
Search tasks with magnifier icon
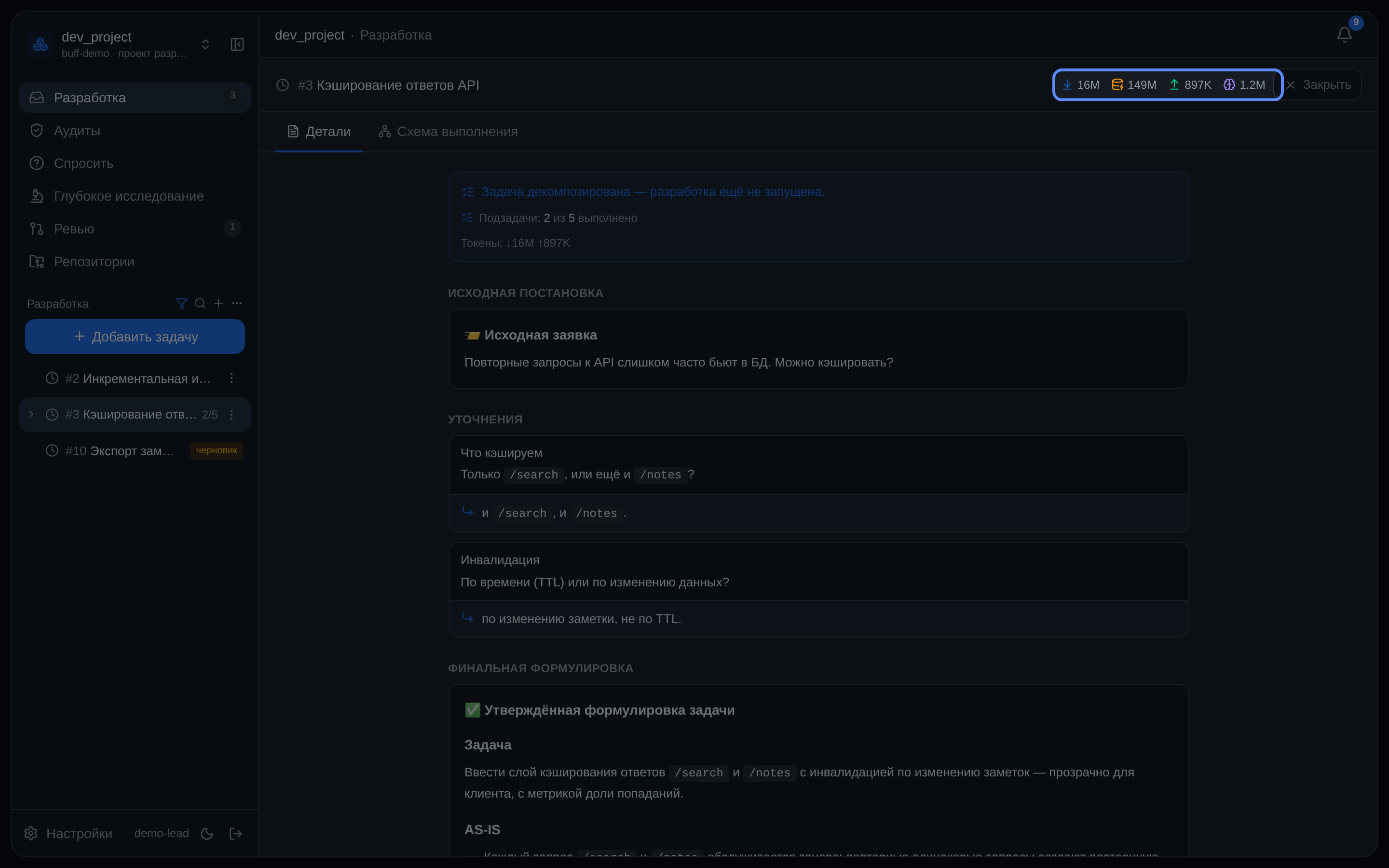(x=200, y=303)
